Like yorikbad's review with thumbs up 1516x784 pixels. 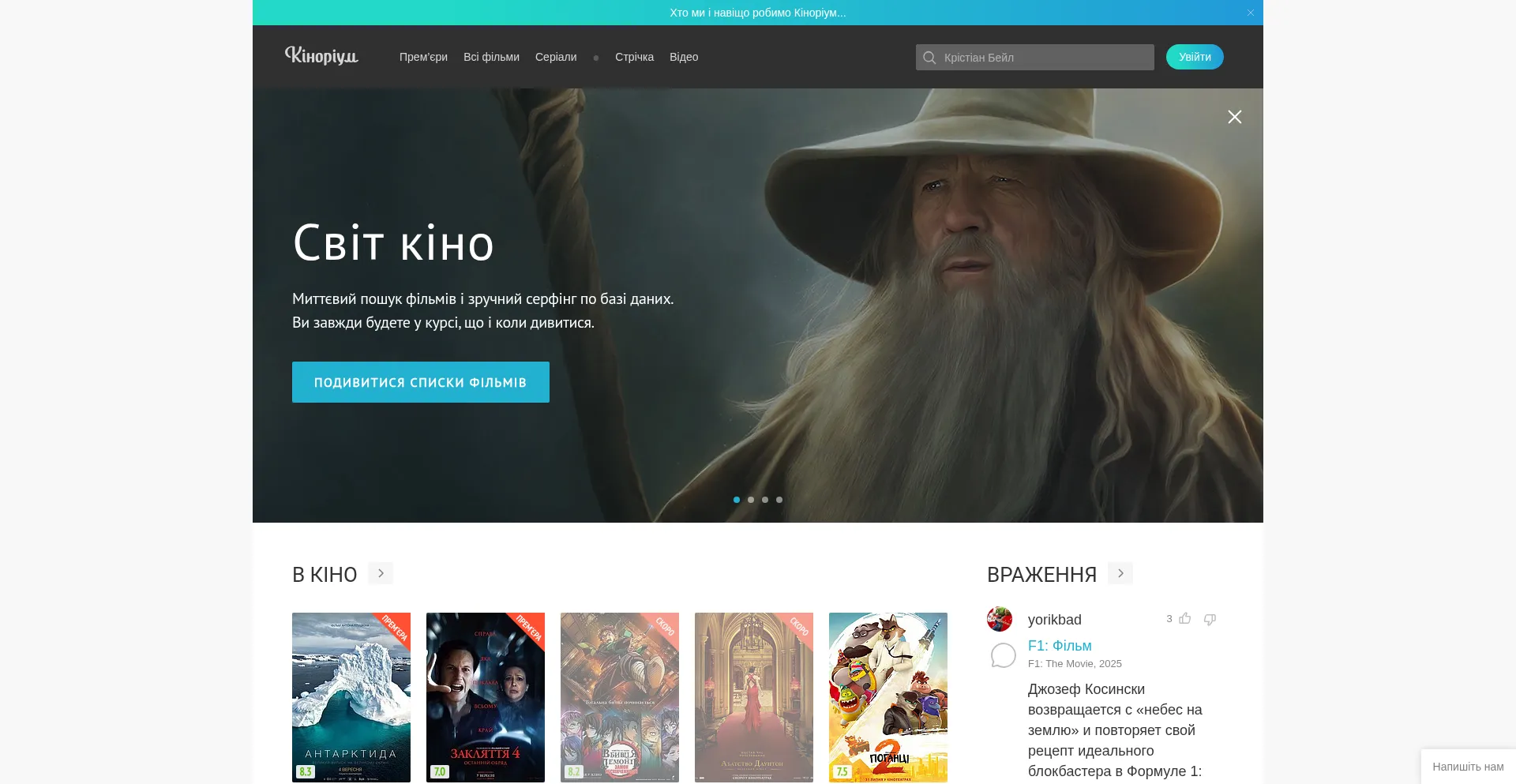pos(1185,619)
